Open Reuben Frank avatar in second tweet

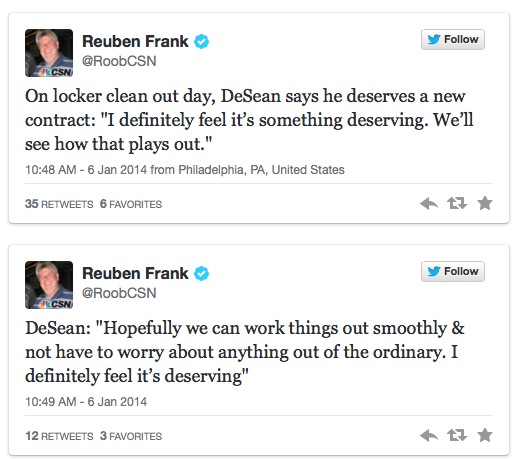pos(49,285)
